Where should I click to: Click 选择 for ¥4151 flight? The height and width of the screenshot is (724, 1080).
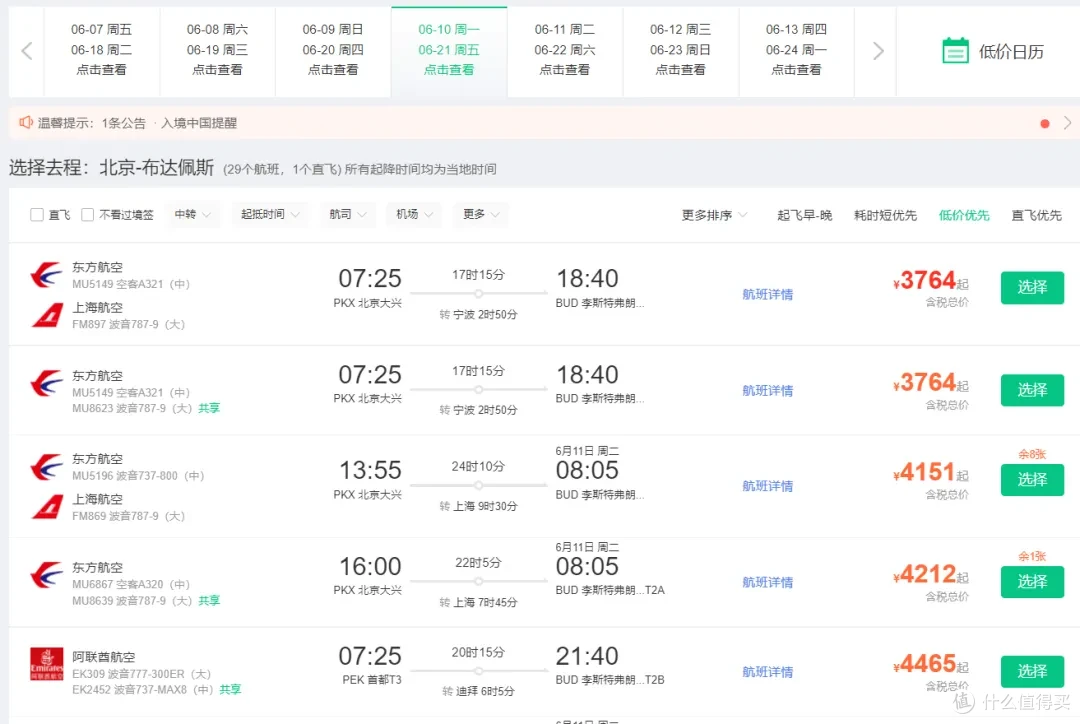tap(1032, 479)
